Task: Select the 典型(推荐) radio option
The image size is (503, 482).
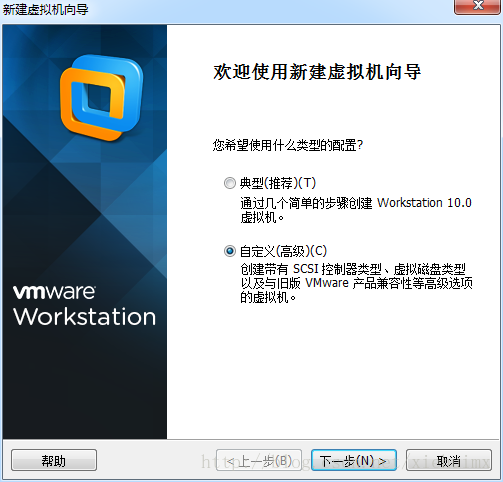Action: 230,183
